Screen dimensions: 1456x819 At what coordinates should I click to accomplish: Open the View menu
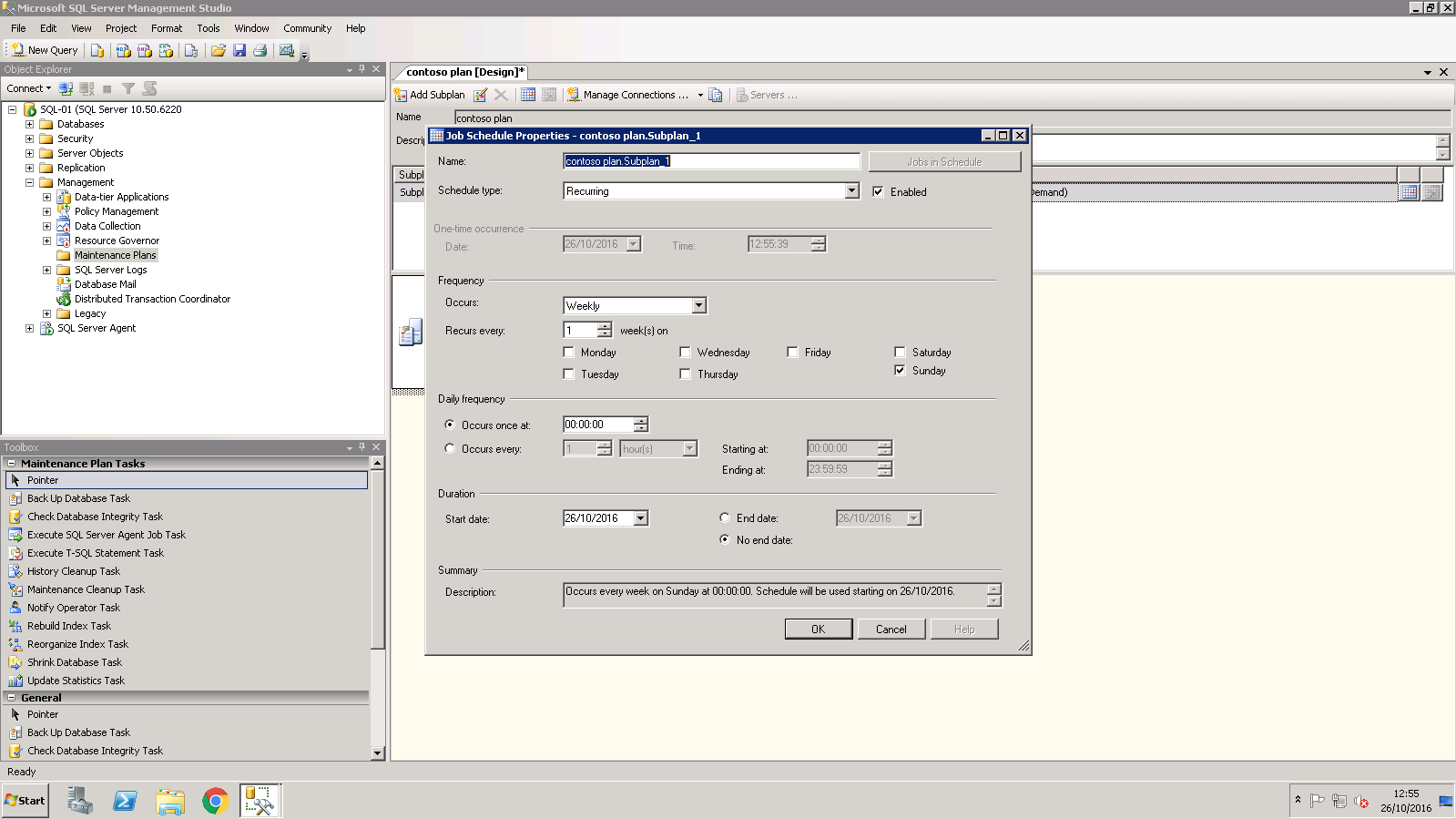point(81,28)
